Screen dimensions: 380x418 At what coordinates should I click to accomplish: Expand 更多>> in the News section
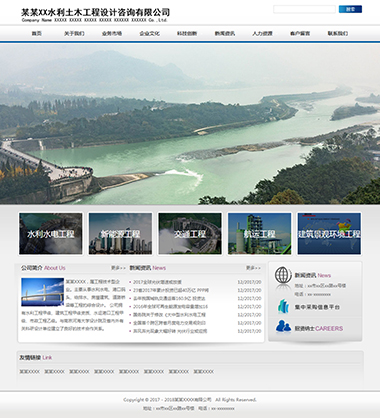tap(253, 268)
